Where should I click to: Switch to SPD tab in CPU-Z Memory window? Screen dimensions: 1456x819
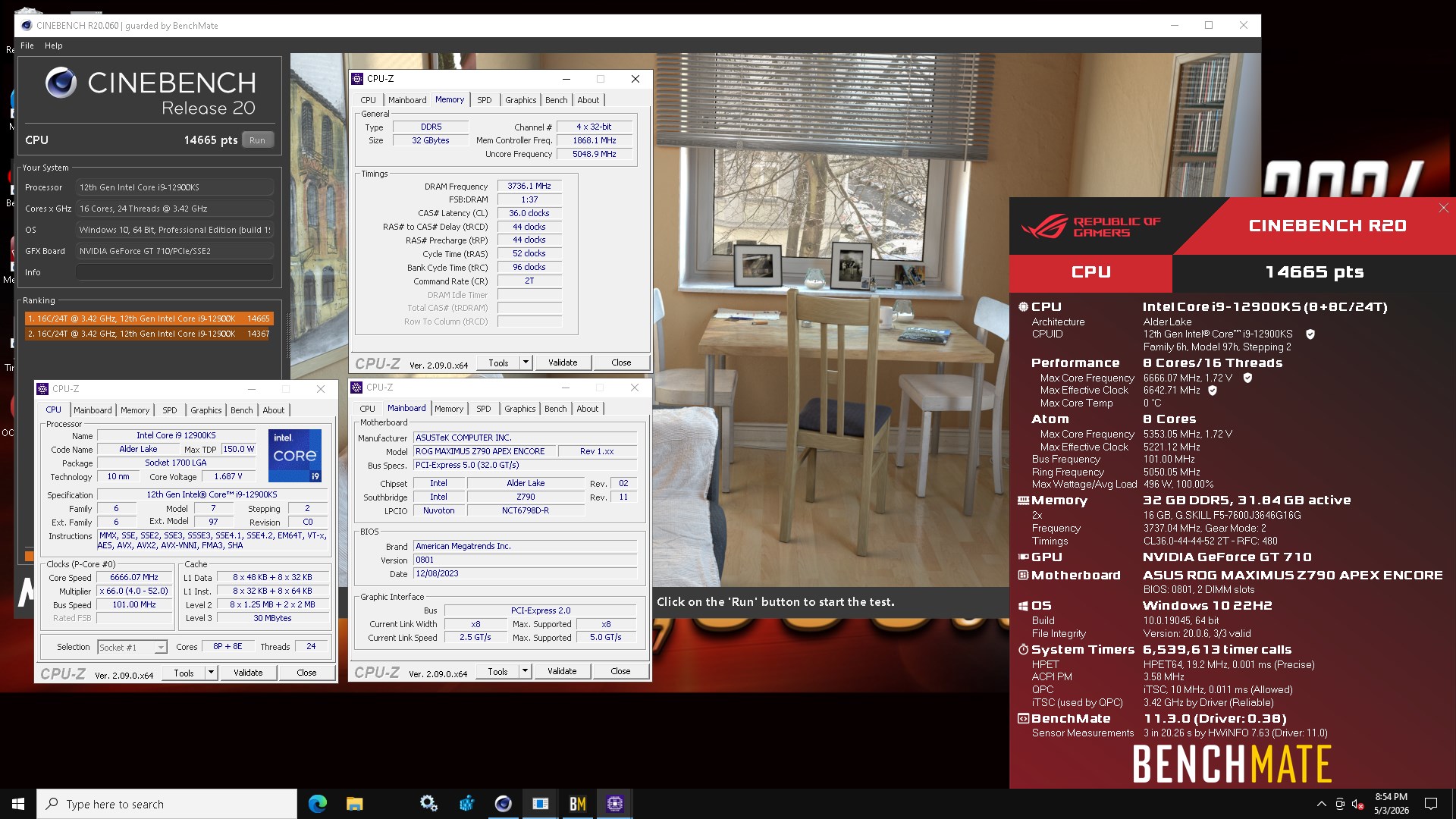point(485,100)
